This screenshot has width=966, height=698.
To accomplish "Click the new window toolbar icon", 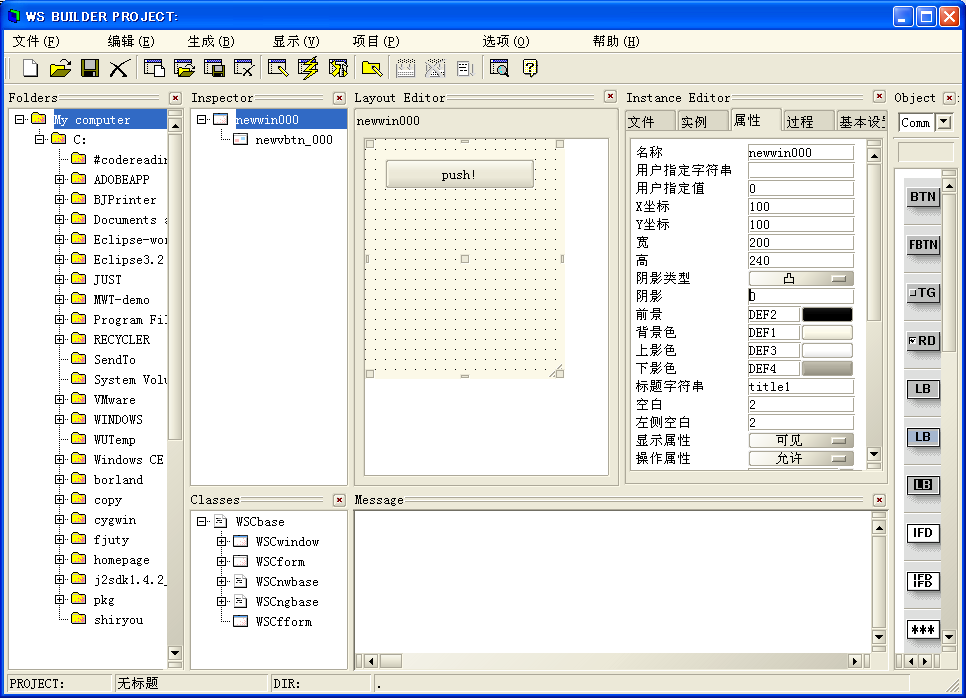I will click(154, 68).
